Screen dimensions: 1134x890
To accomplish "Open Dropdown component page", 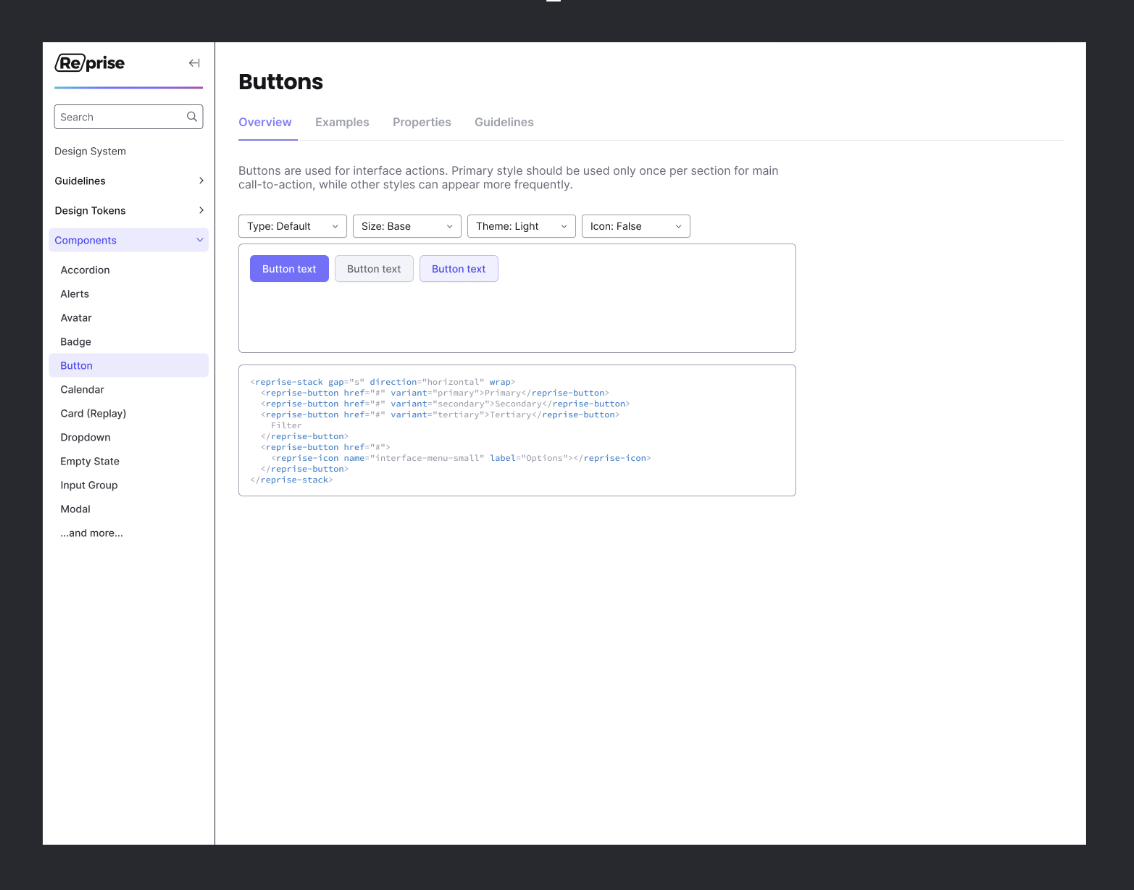I will pyautogui.click(x=85, y=437).
